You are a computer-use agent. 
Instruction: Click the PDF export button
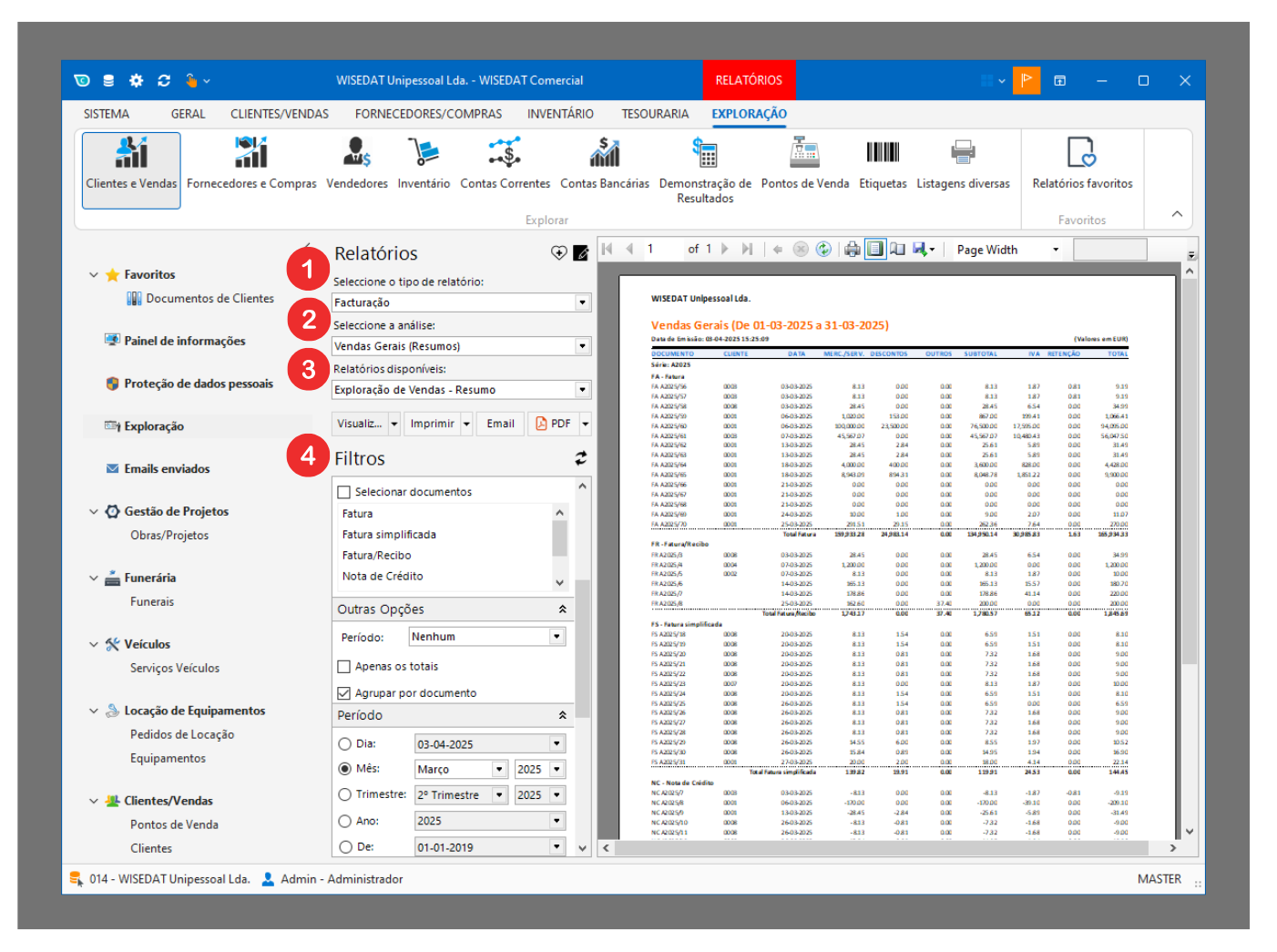[x=554, y=424]
